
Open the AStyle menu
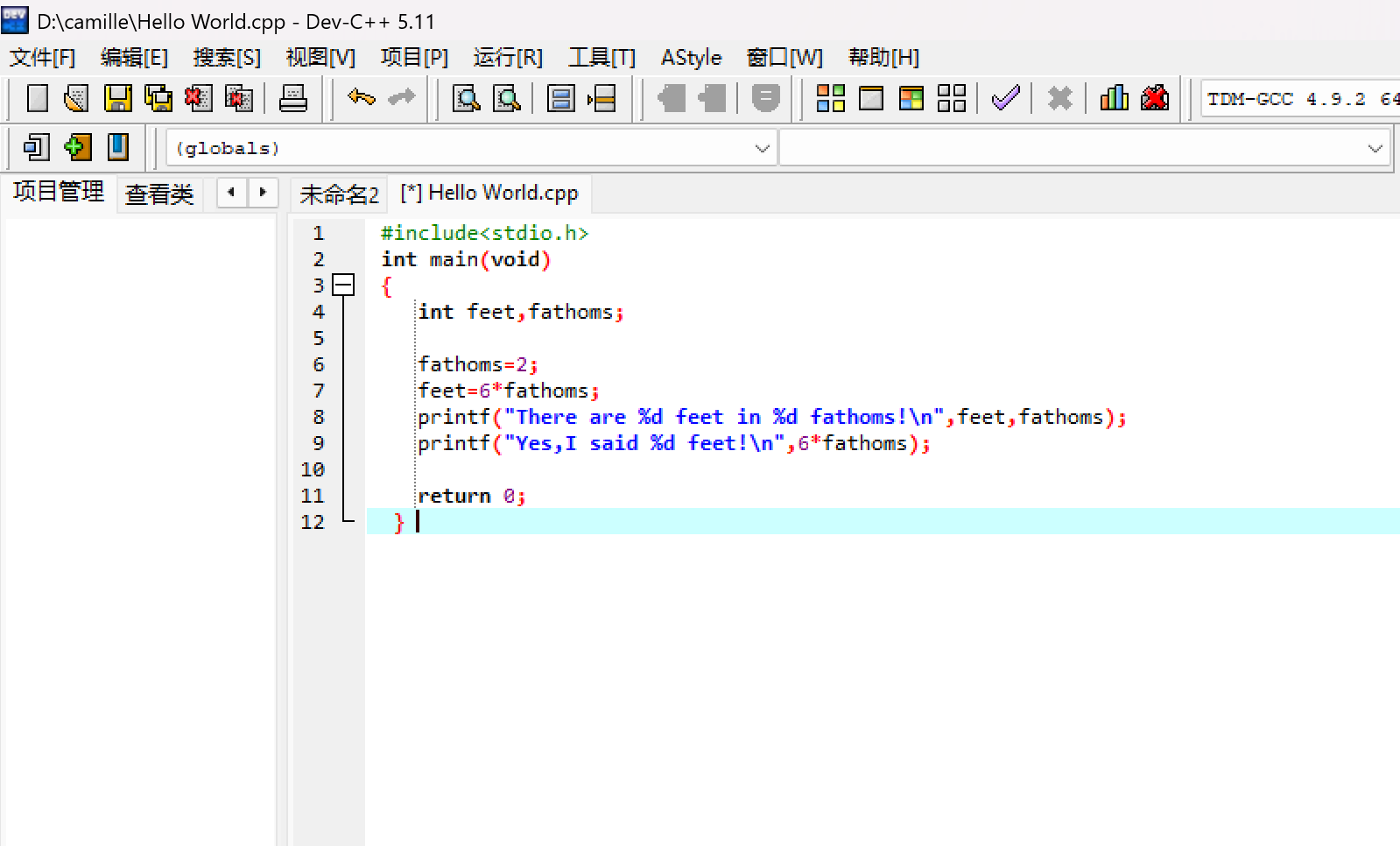(691, 58)
